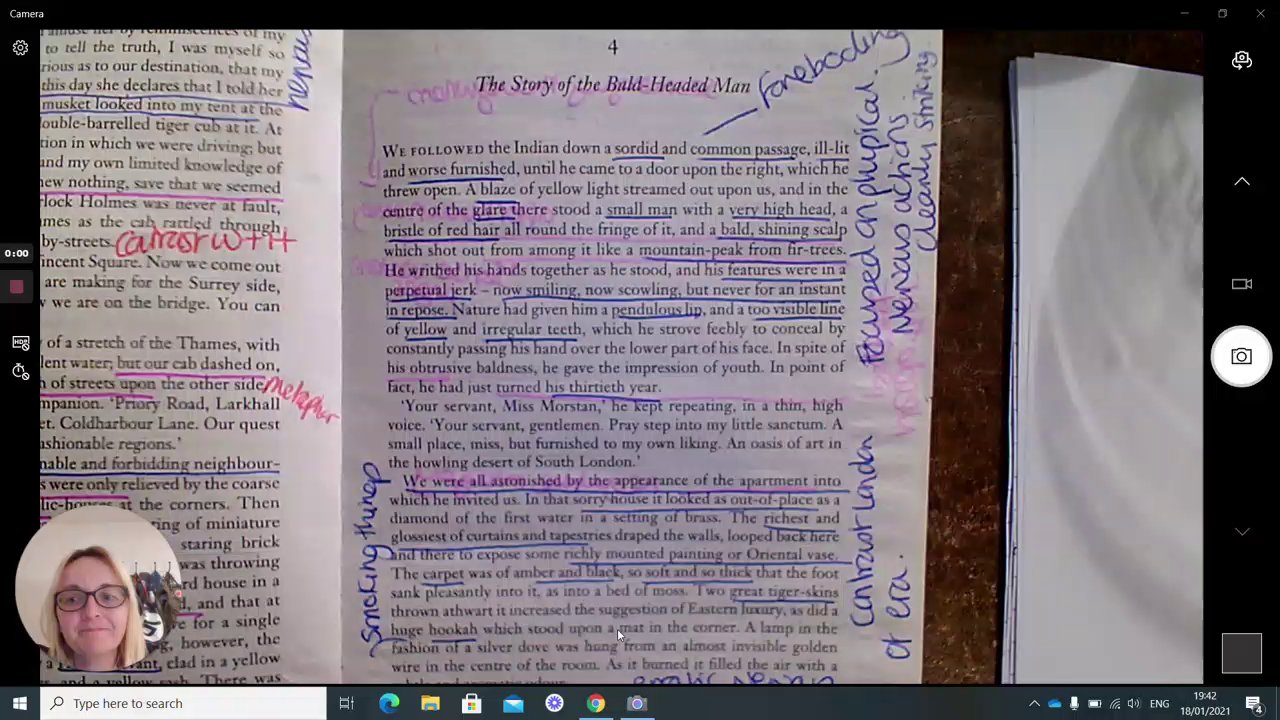Open Microsoft Store from taskbar
This screenshot has height=720, width=1280.
(471, 703)
